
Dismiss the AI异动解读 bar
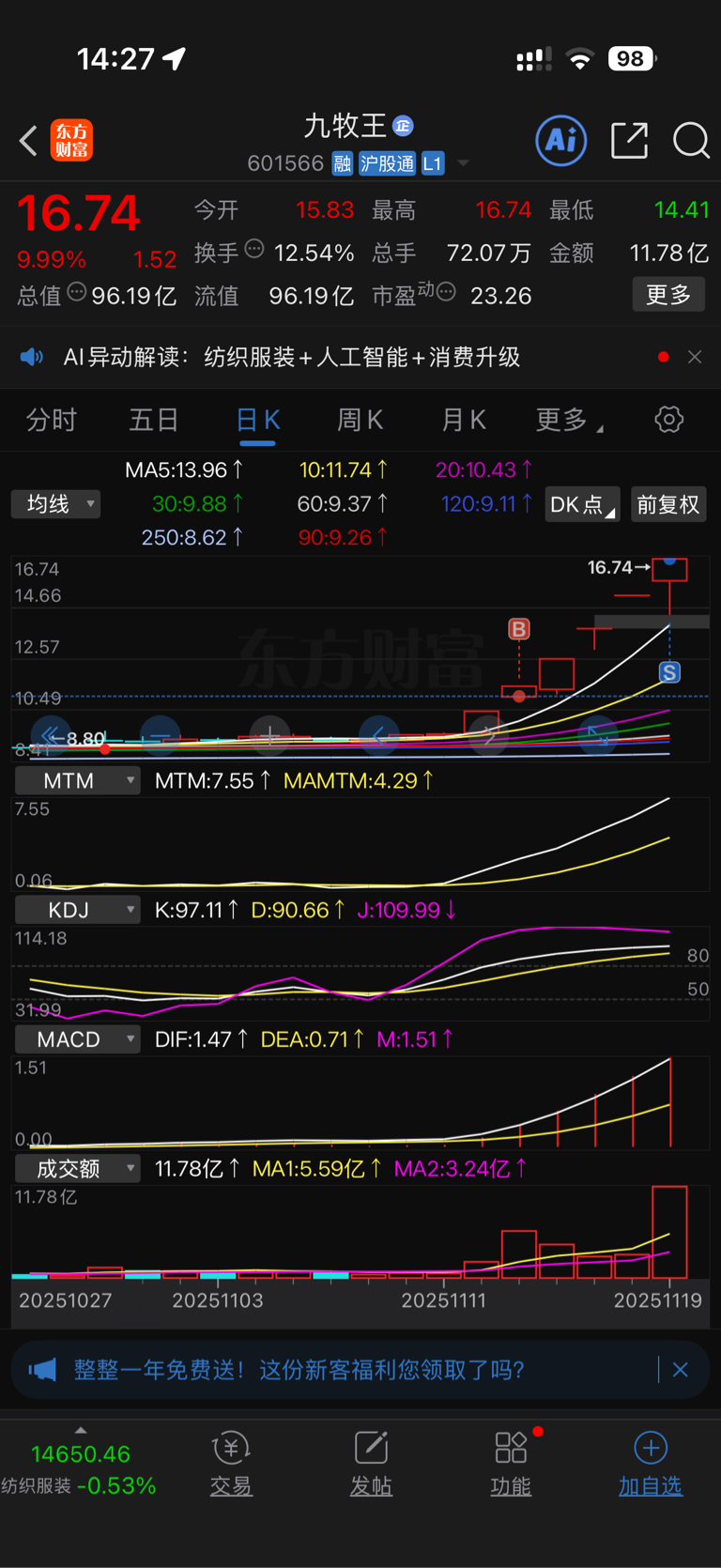pyautogui.click(x=695, y=357)
